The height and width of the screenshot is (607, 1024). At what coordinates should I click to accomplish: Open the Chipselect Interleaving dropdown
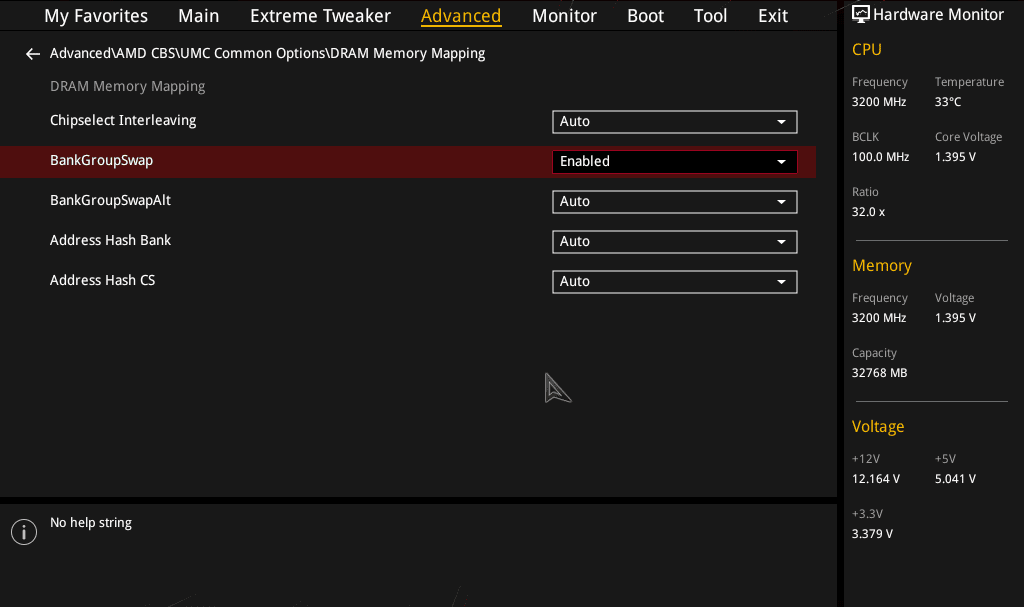coord(674,122)
